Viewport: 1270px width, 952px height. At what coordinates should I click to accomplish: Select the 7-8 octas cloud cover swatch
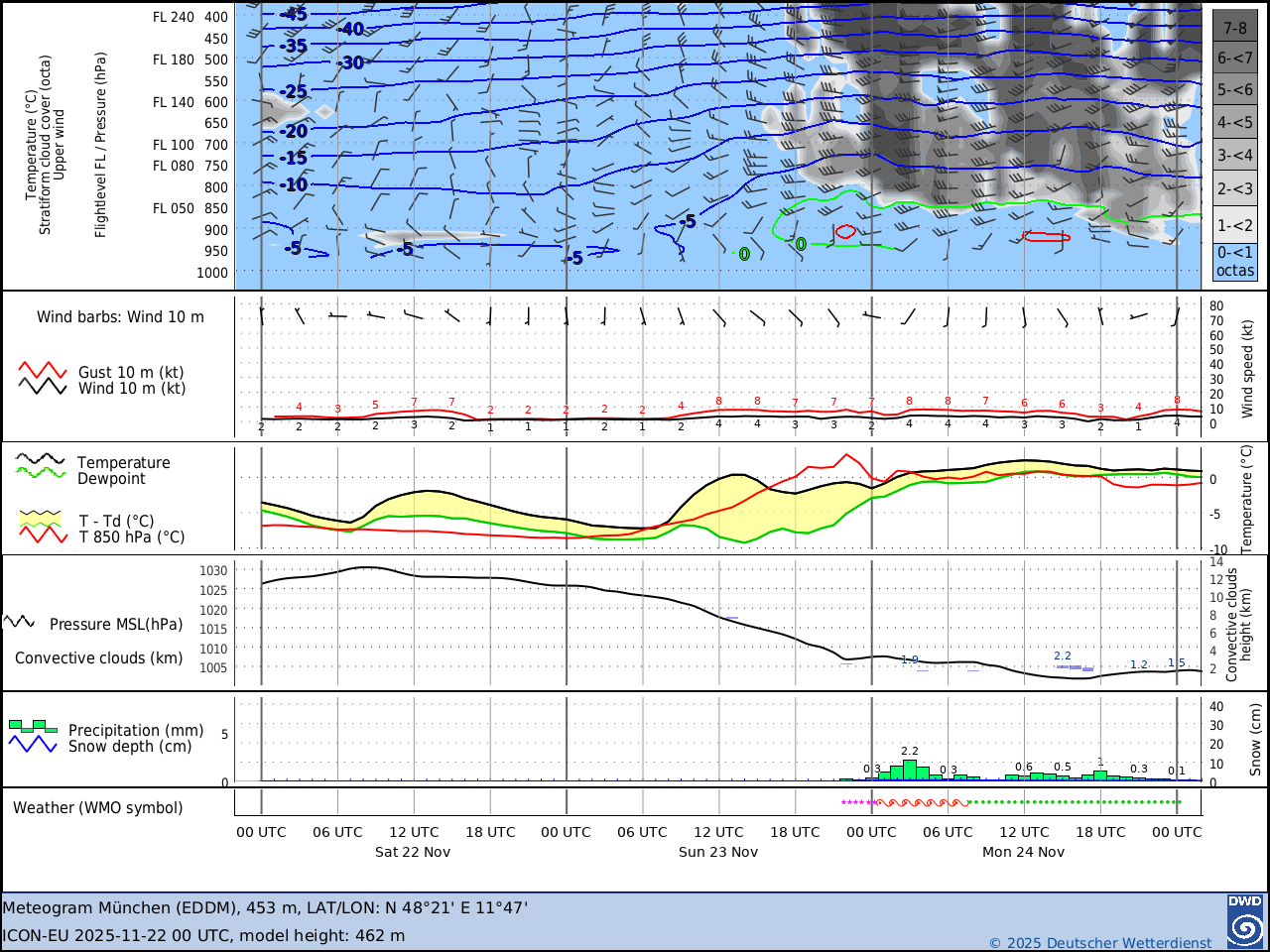click(x=1235, y=26)
